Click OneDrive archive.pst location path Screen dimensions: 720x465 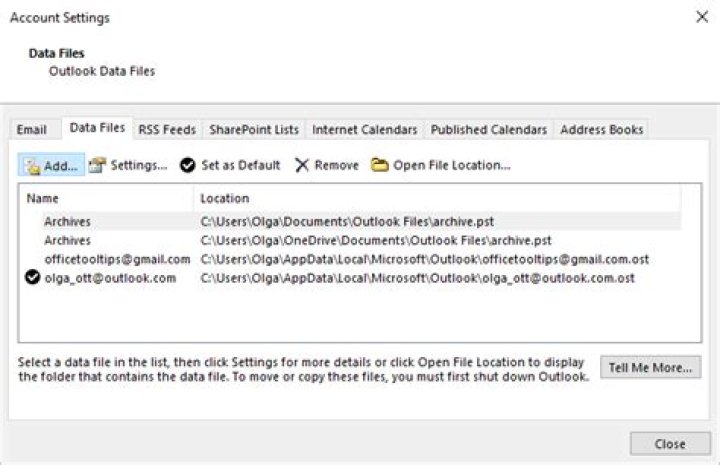pyautogui.click(x=376, y=240)
